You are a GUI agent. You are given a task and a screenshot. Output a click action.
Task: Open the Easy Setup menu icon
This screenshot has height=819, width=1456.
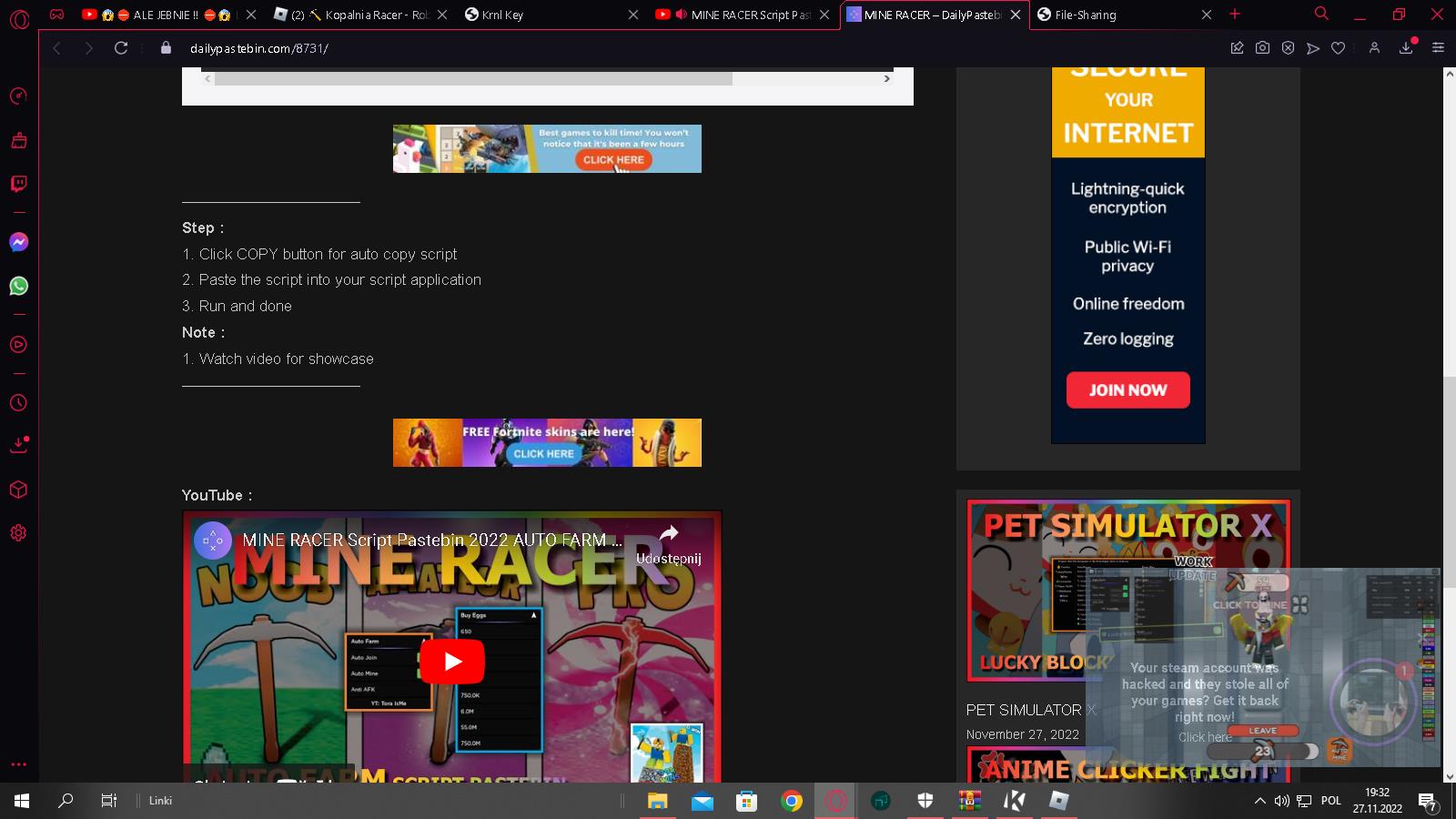coord(1438,48)
